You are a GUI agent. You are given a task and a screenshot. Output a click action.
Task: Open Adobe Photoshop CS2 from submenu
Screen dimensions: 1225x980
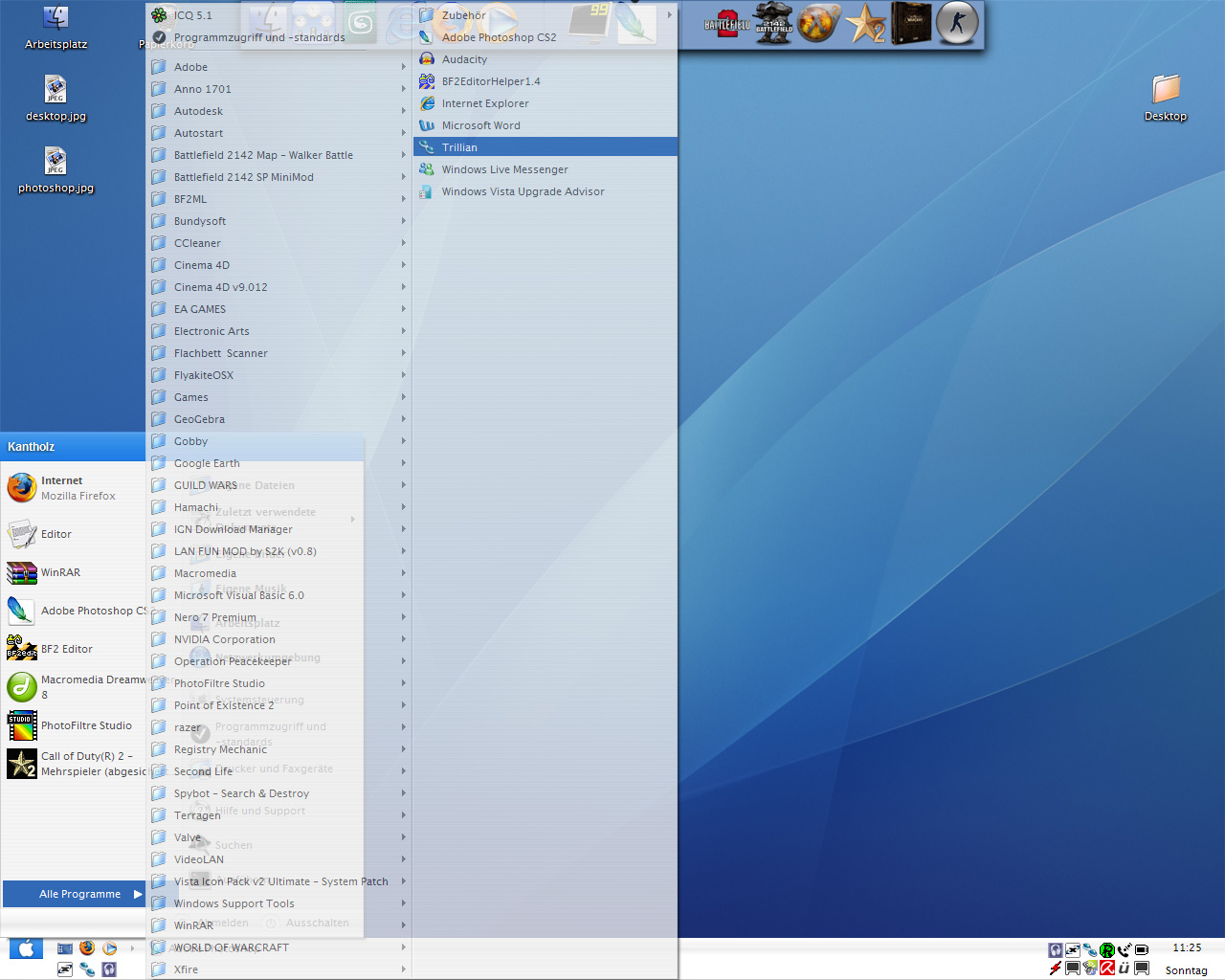(546, 37)
